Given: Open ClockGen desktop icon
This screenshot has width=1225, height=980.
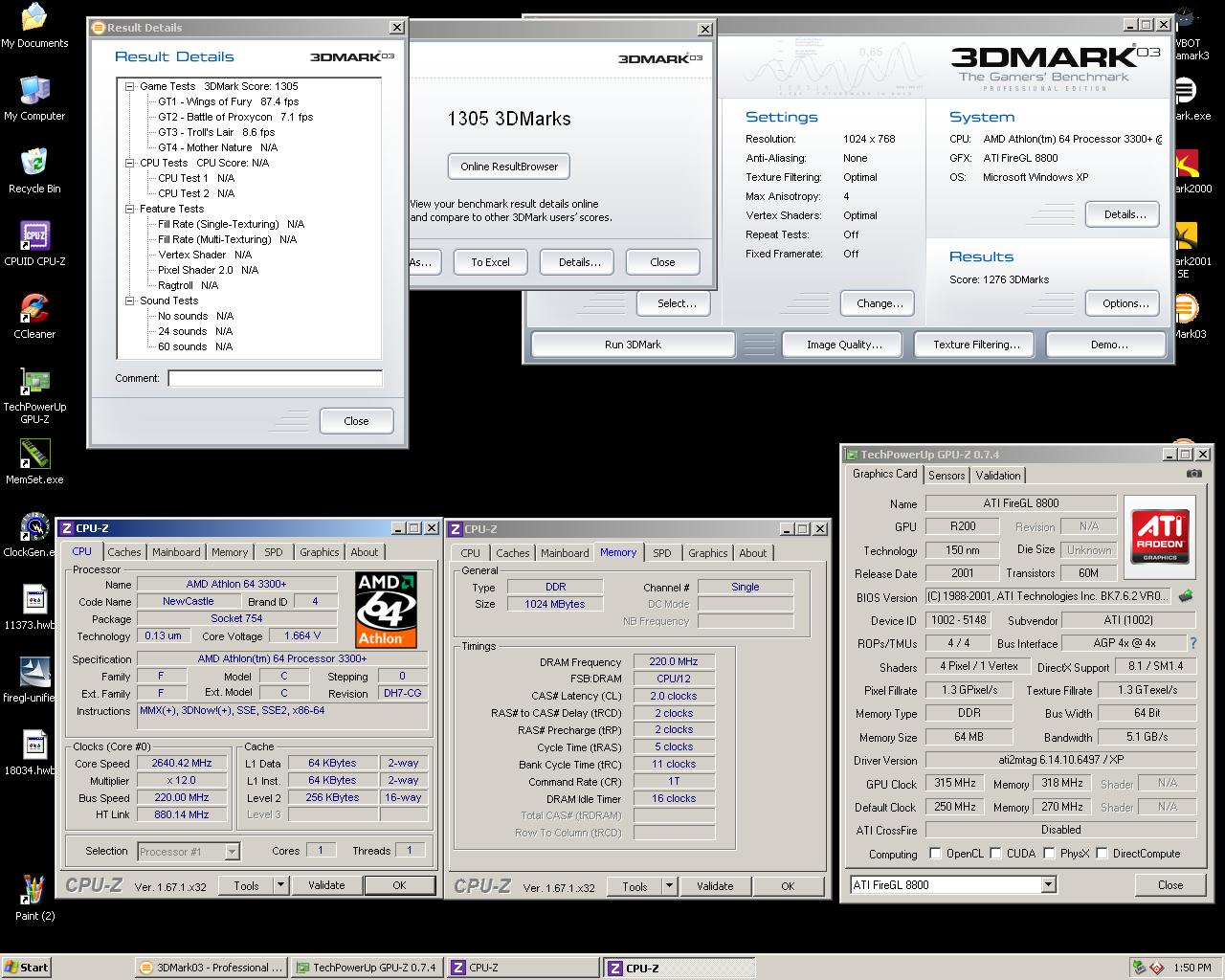Looking at the screenshot, I should pyautogui.click(x=34, y=534).
